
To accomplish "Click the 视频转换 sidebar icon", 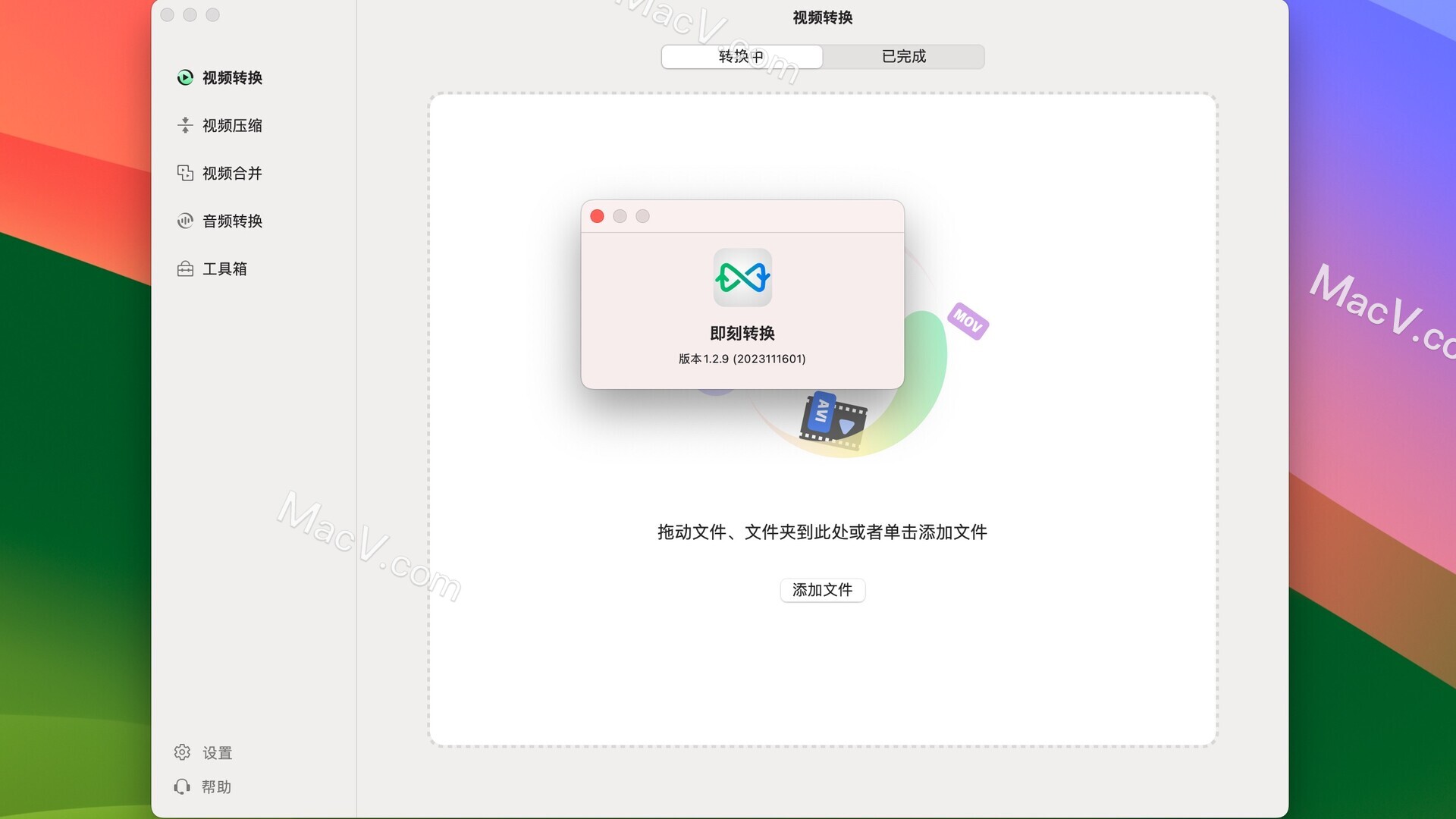I will click(185, 77).
